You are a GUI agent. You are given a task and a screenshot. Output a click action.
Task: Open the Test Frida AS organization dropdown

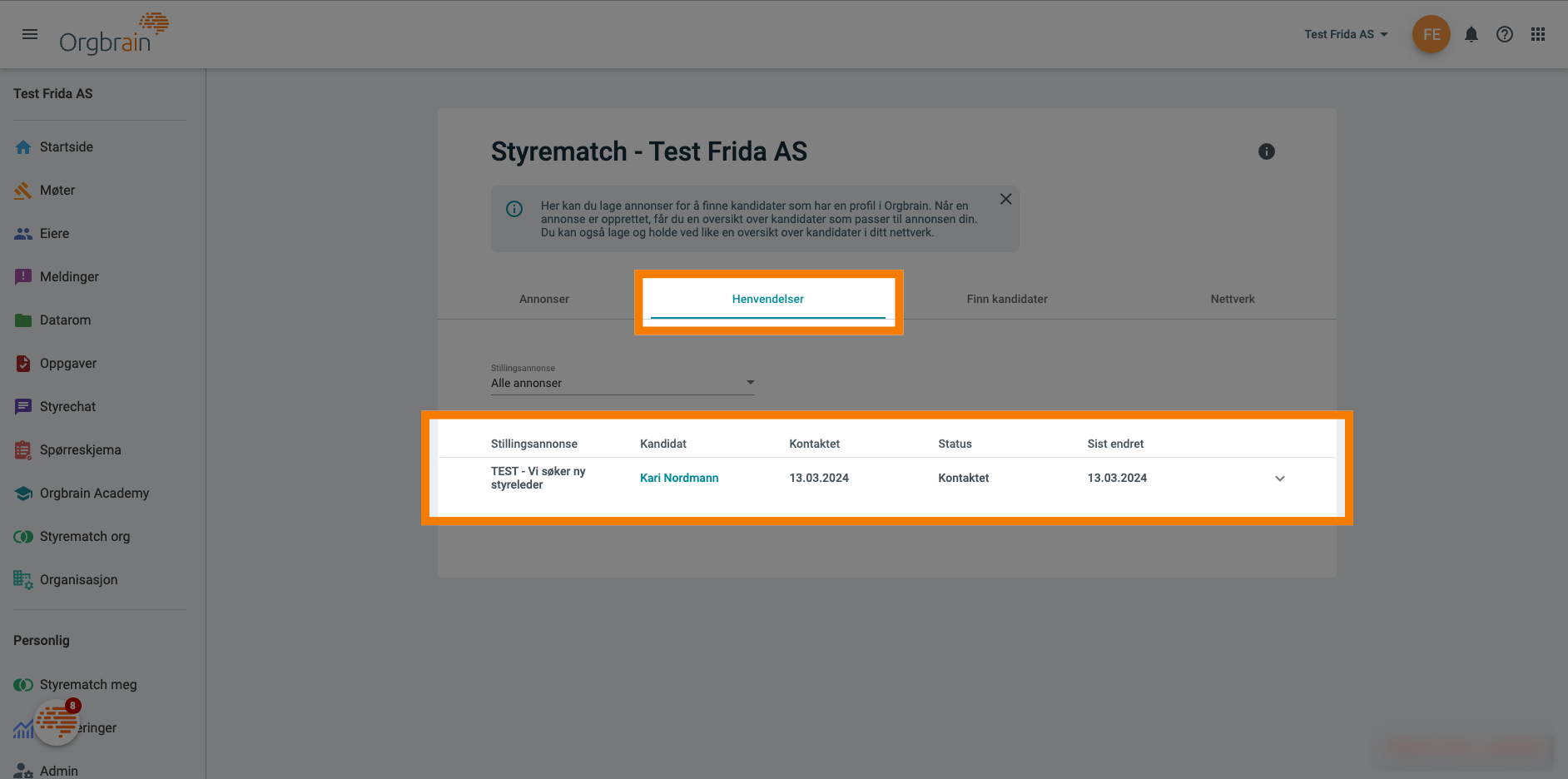coord(1346,34)
